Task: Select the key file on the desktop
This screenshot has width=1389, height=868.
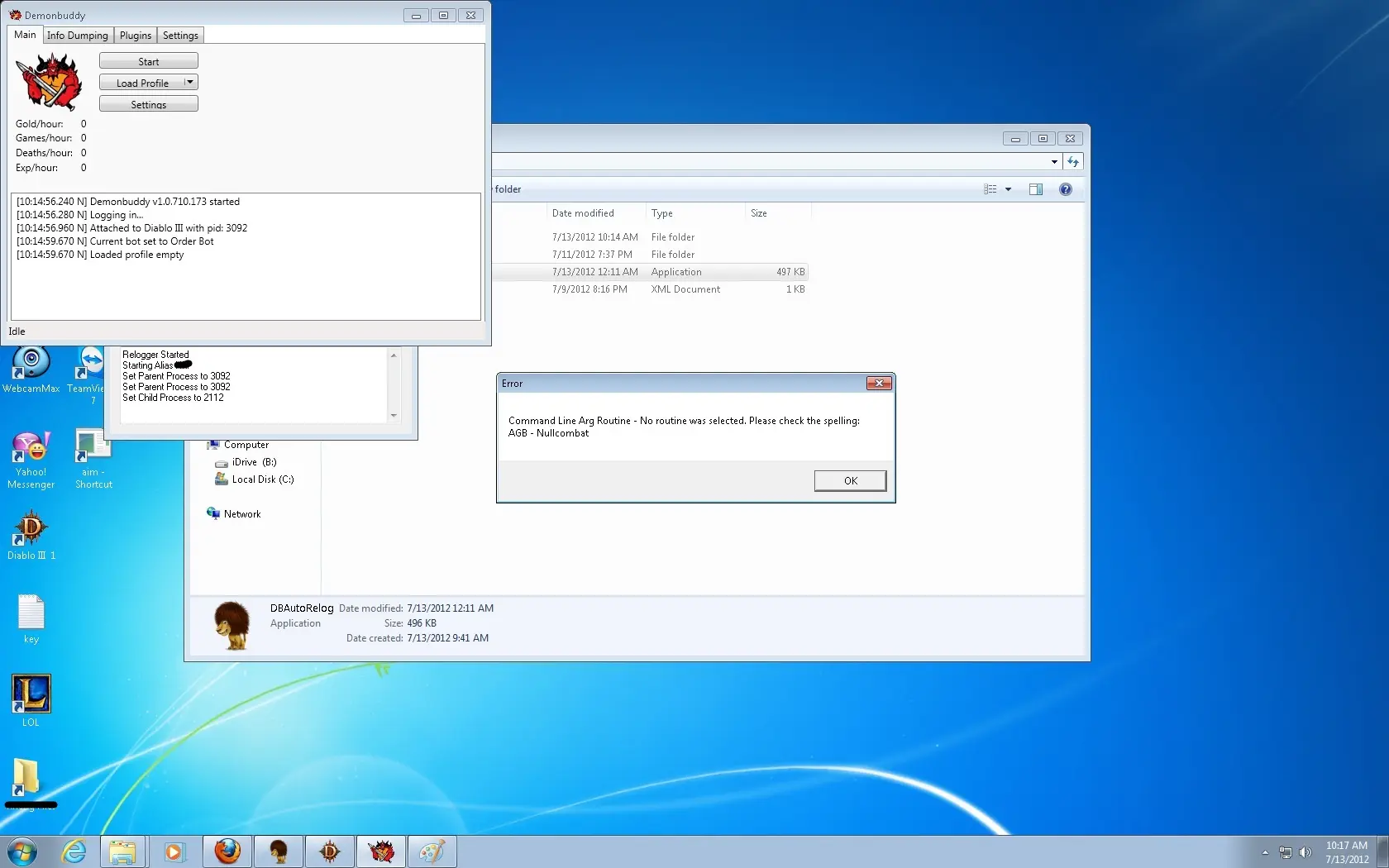Action: click(x=31, y=619)
